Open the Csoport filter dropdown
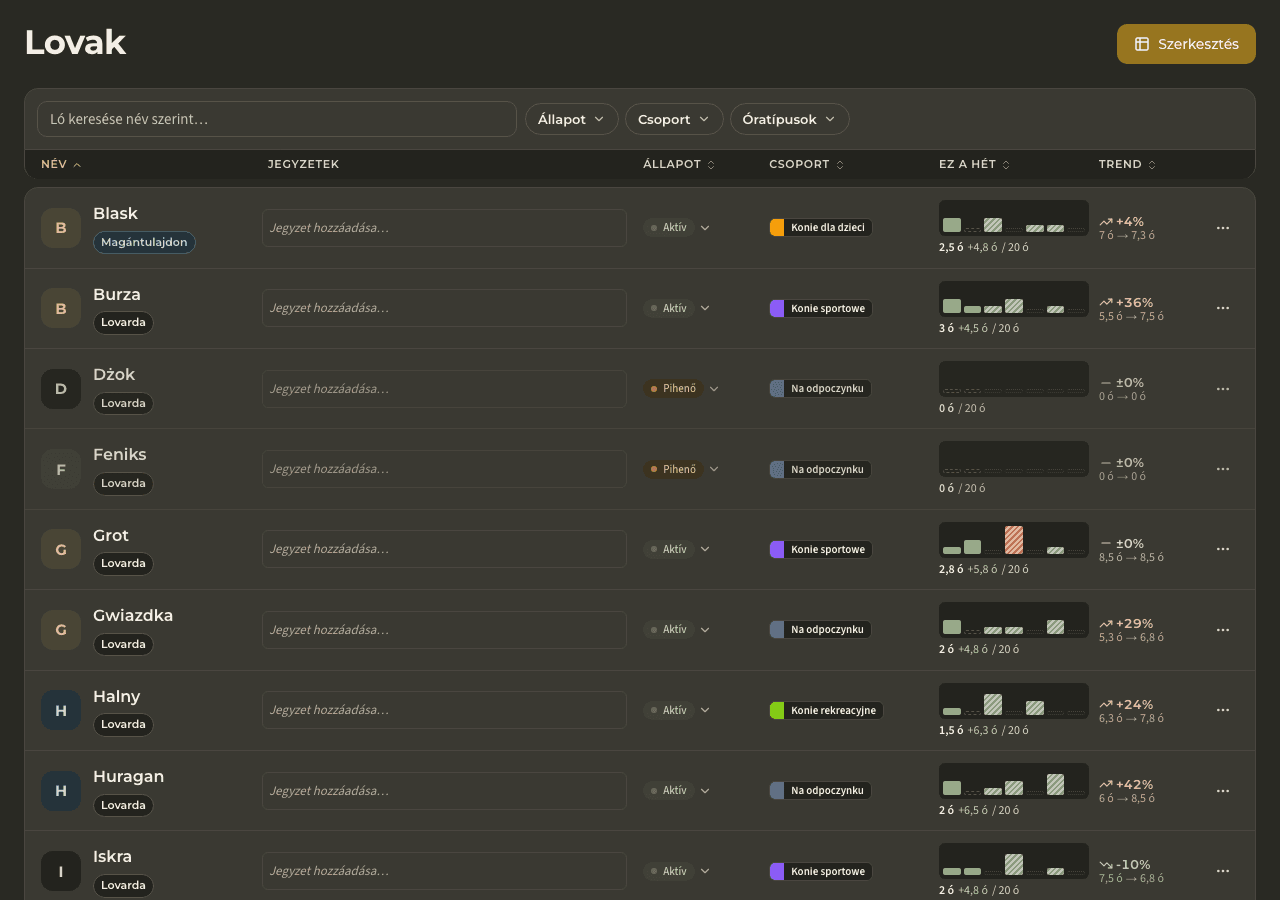1280x900 pixels. coord(674,119)
